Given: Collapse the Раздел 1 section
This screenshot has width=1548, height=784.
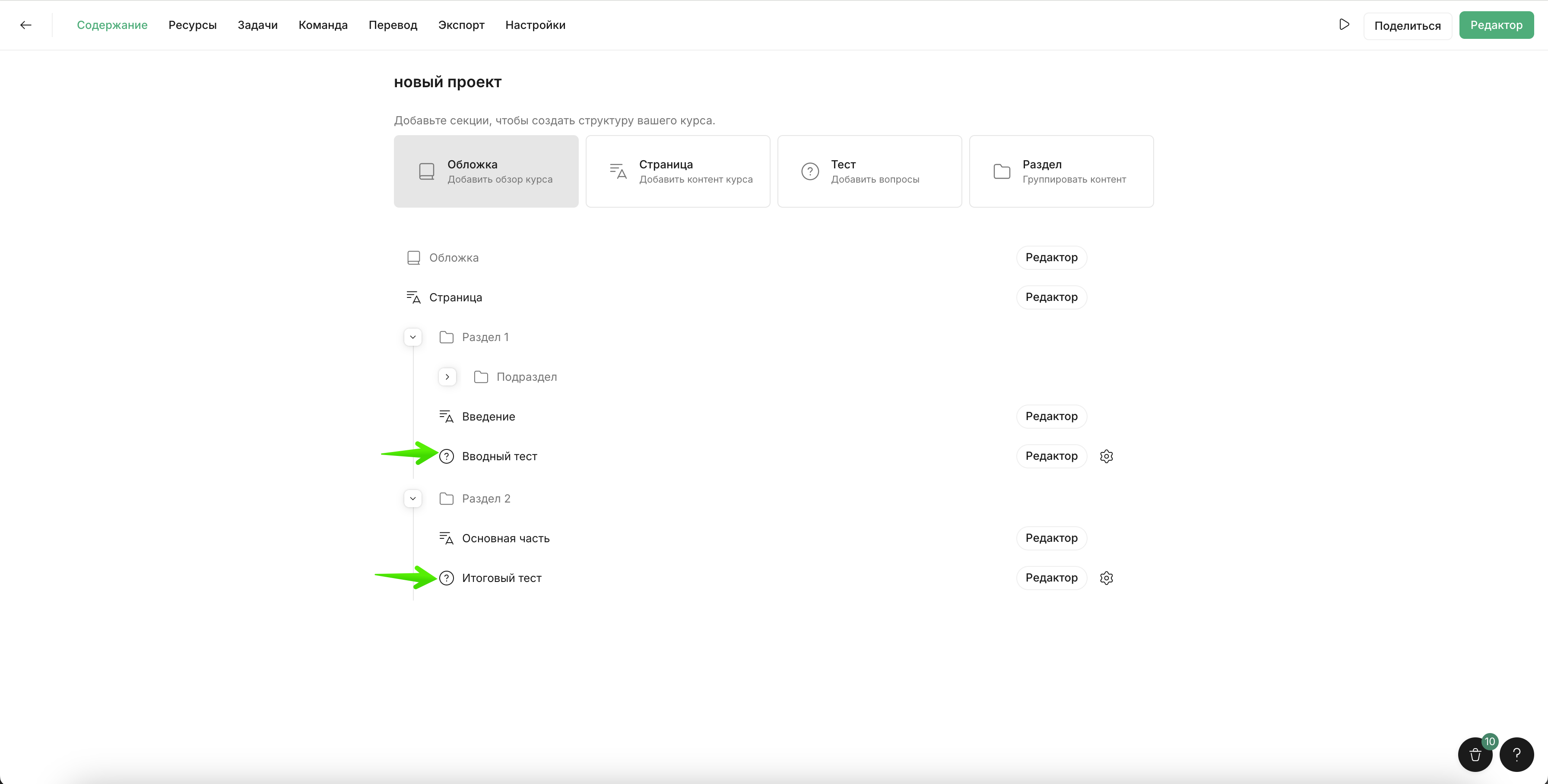Looking at the screenshot, I should coord(413,337).
